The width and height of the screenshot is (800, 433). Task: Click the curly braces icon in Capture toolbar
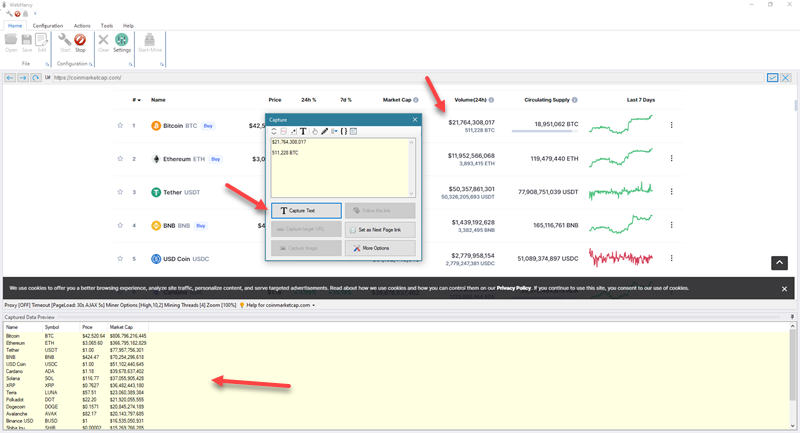[343, 131]
